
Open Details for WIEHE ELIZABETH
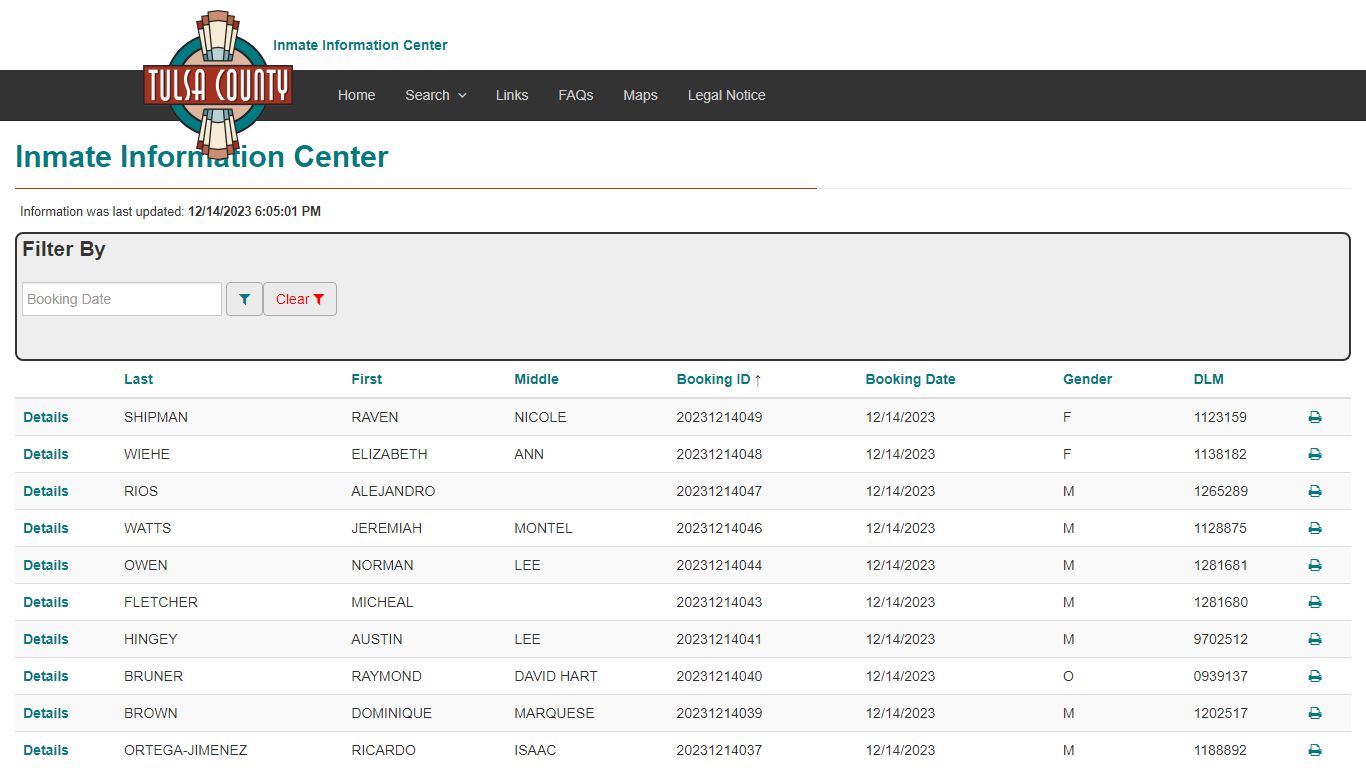coord(46,454)
